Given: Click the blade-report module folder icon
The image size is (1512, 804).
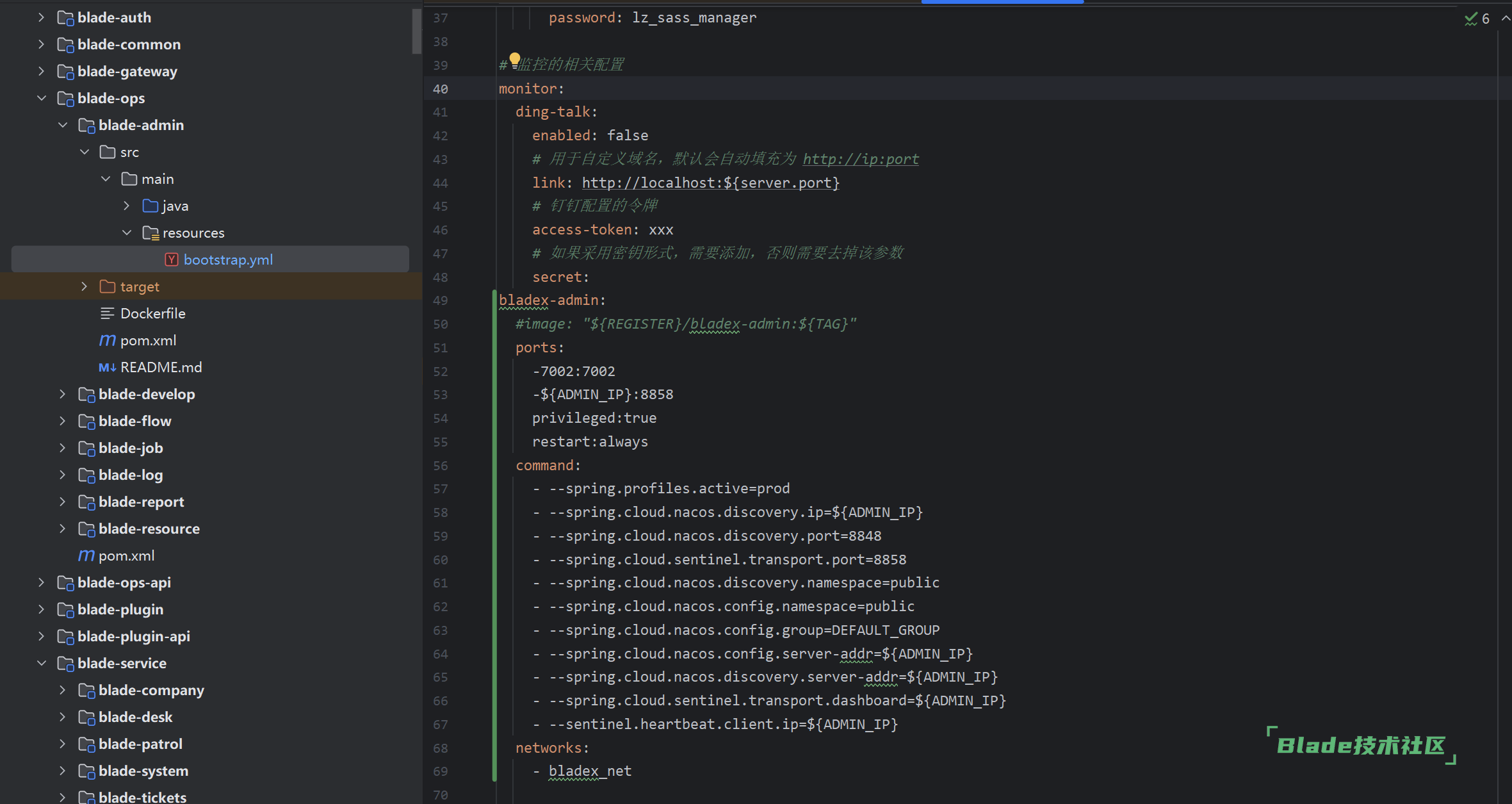Looking at the screenshot, I should 86,502.
